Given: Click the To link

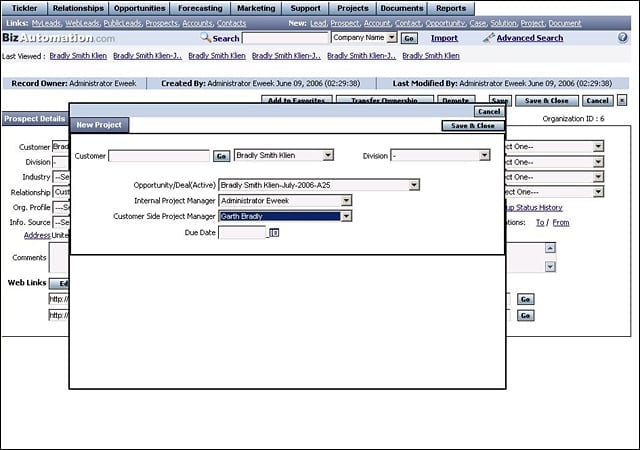Looking at the screenshot, I should coord(540,223).
